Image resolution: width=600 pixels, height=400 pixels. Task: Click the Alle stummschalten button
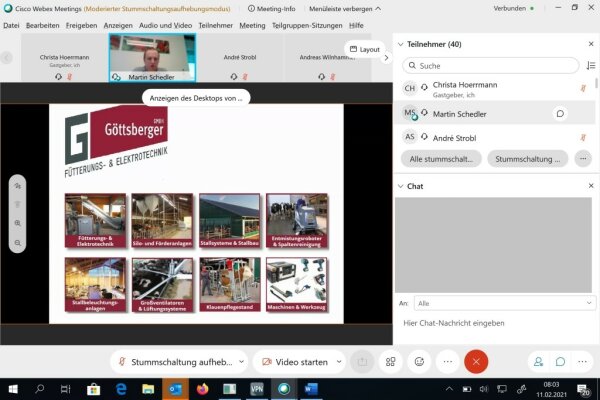click(441, 159)
